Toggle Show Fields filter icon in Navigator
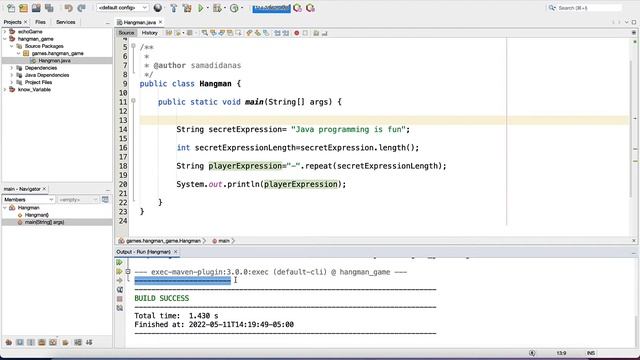 pyautogui.click(x=20, y=342)
